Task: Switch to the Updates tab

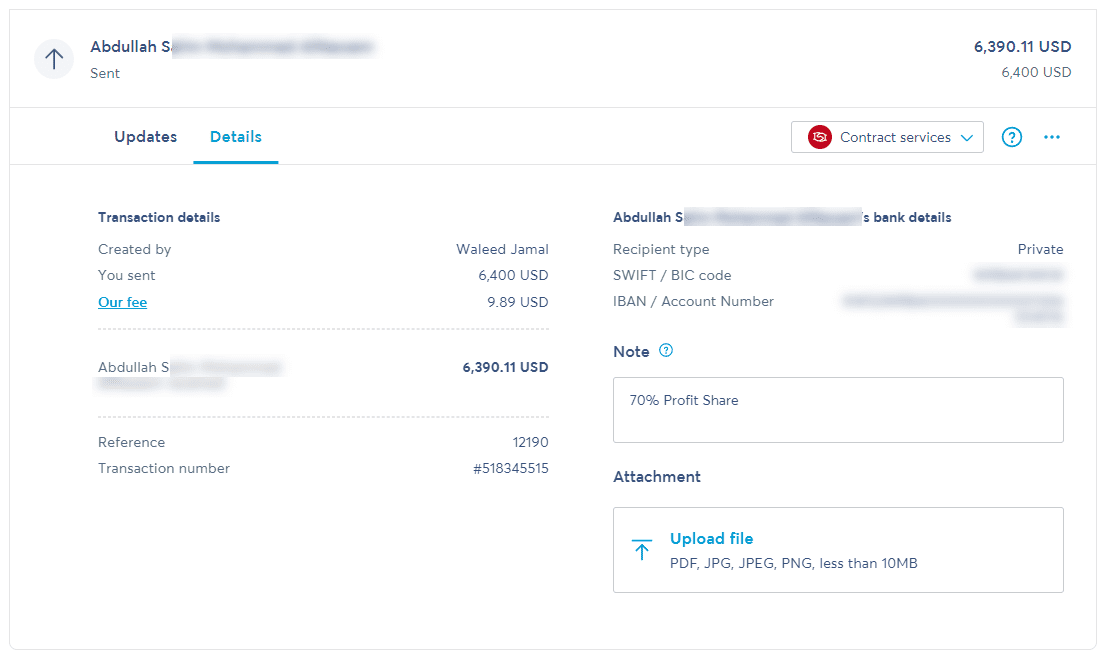Action: (x=146, y=136)
